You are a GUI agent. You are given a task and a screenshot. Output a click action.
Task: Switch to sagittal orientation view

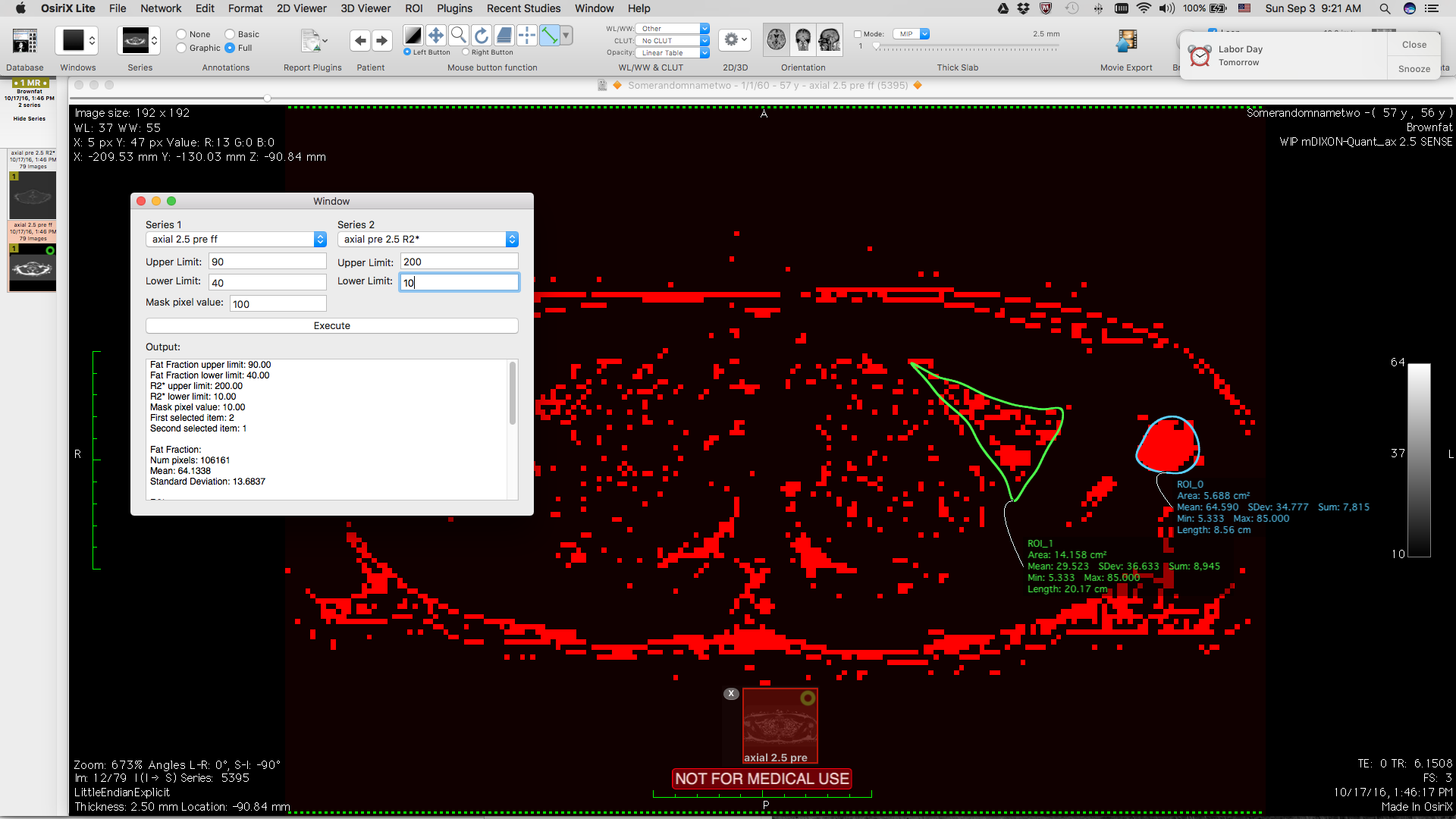pos(830,39)
